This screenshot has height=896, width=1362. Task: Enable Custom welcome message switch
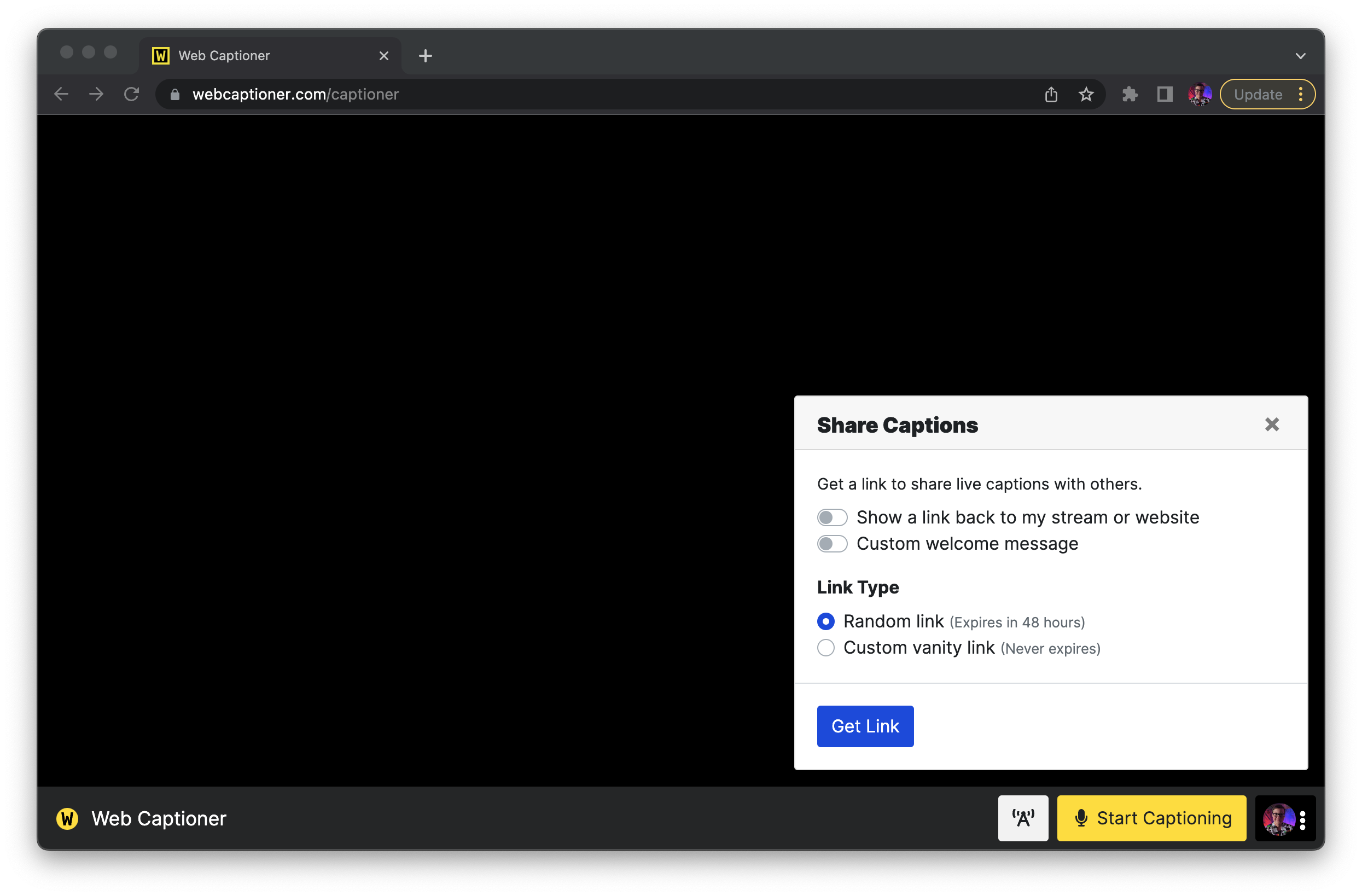(x=832, y=544)
